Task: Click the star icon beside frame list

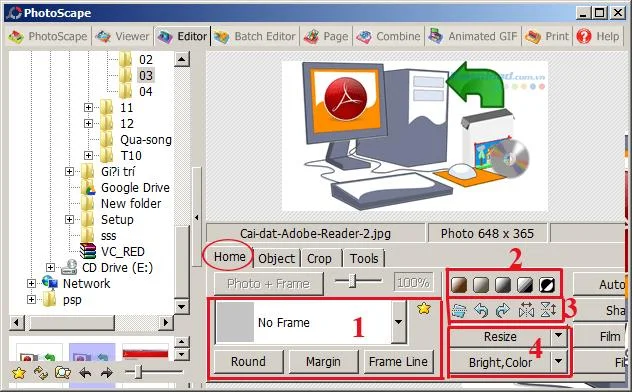Action: pyautogui.click(x=424, y=309)
